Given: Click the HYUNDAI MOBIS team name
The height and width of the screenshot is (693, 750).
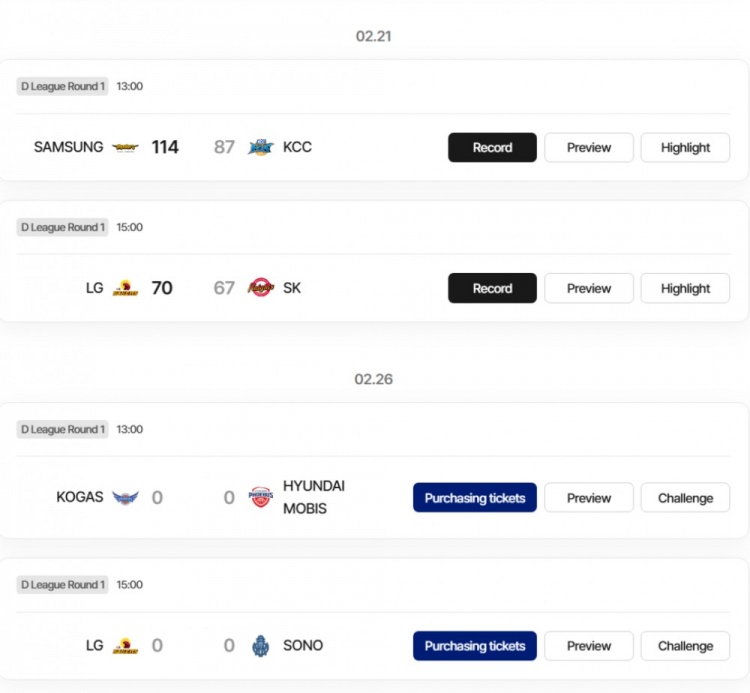Looking at the screenshot, I should click(313, 497).
